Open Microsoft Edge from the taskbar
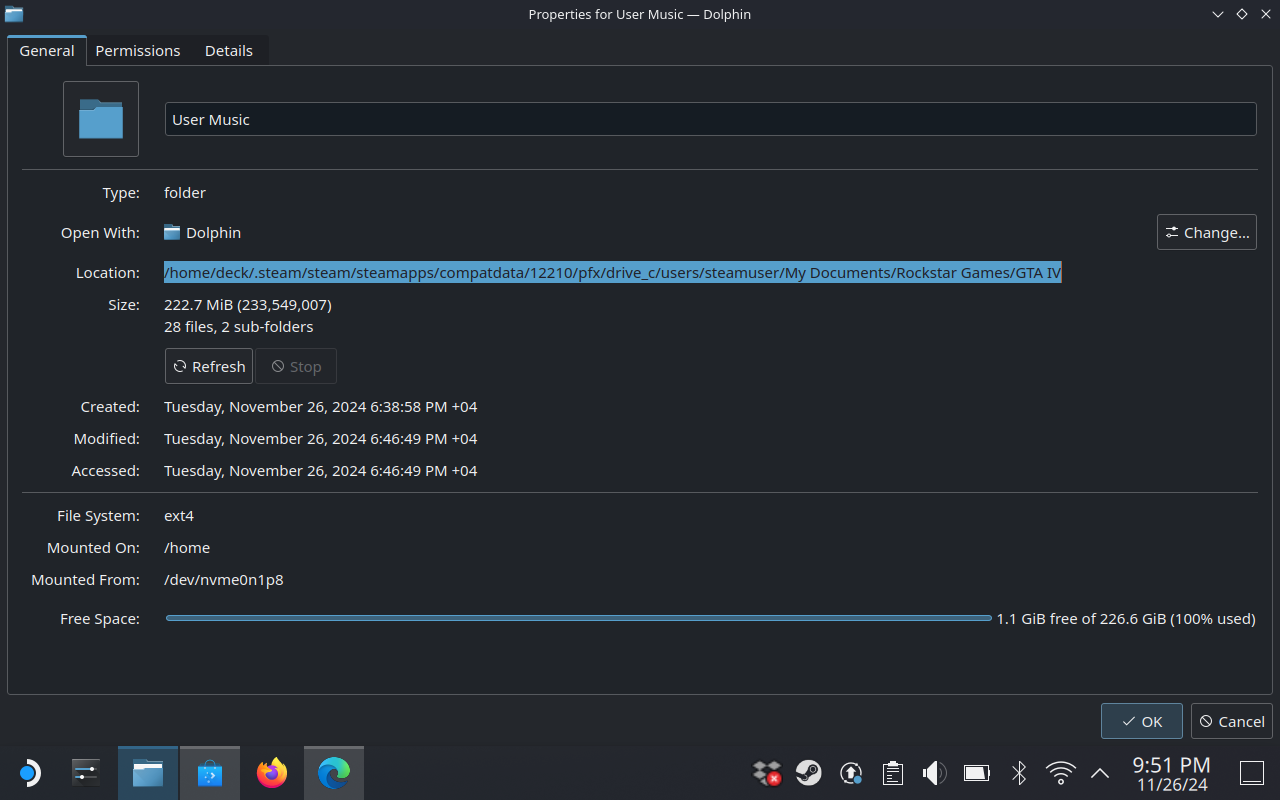Image resolution: width=1280 pixels, height=800 pixels. 334,773
